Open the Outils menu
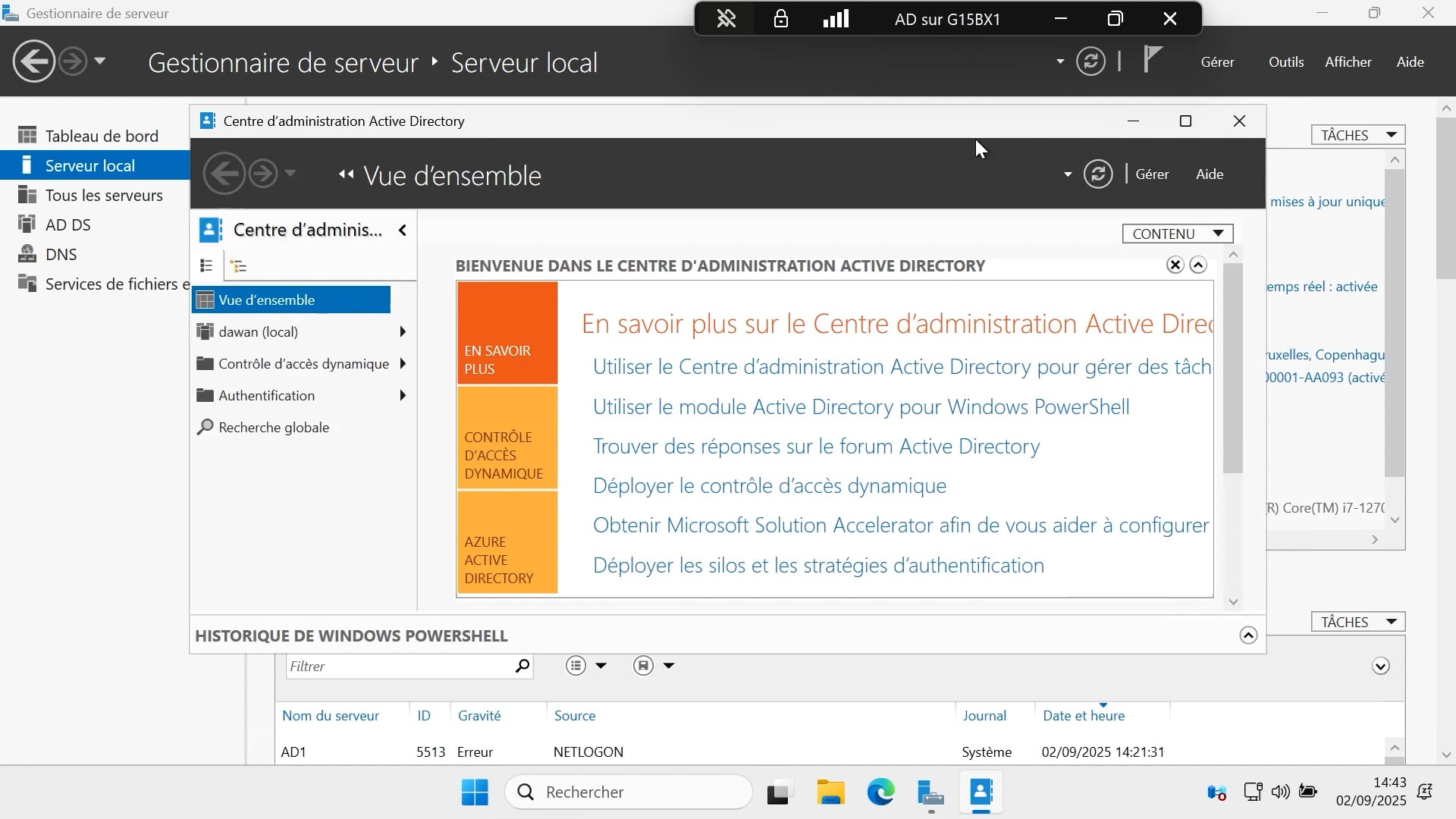The height and width of the screenshot is (819, 1456). 1285,61
